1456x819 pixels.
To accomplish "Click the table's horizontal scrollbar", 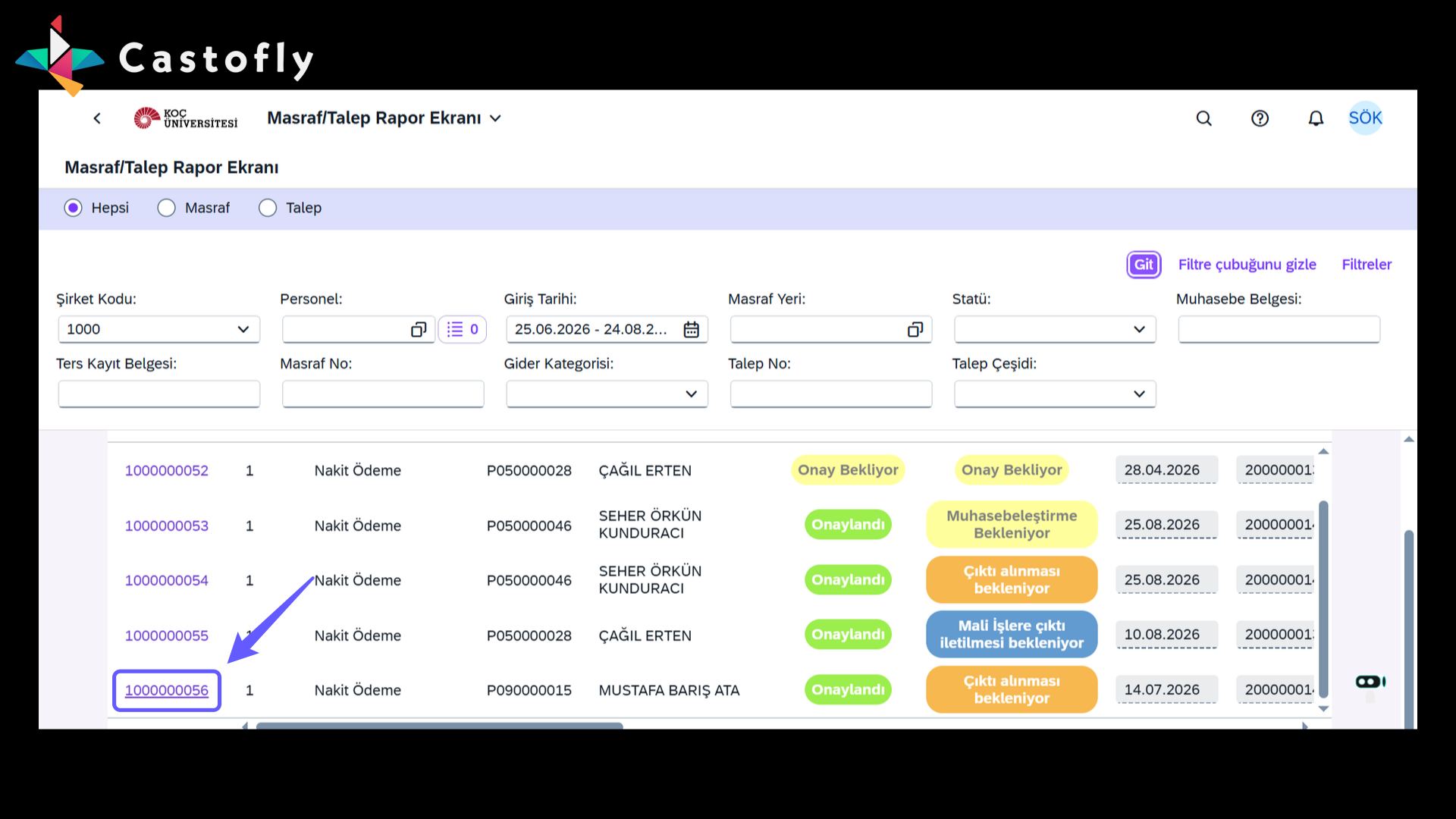I will click(x=440, y=726).
